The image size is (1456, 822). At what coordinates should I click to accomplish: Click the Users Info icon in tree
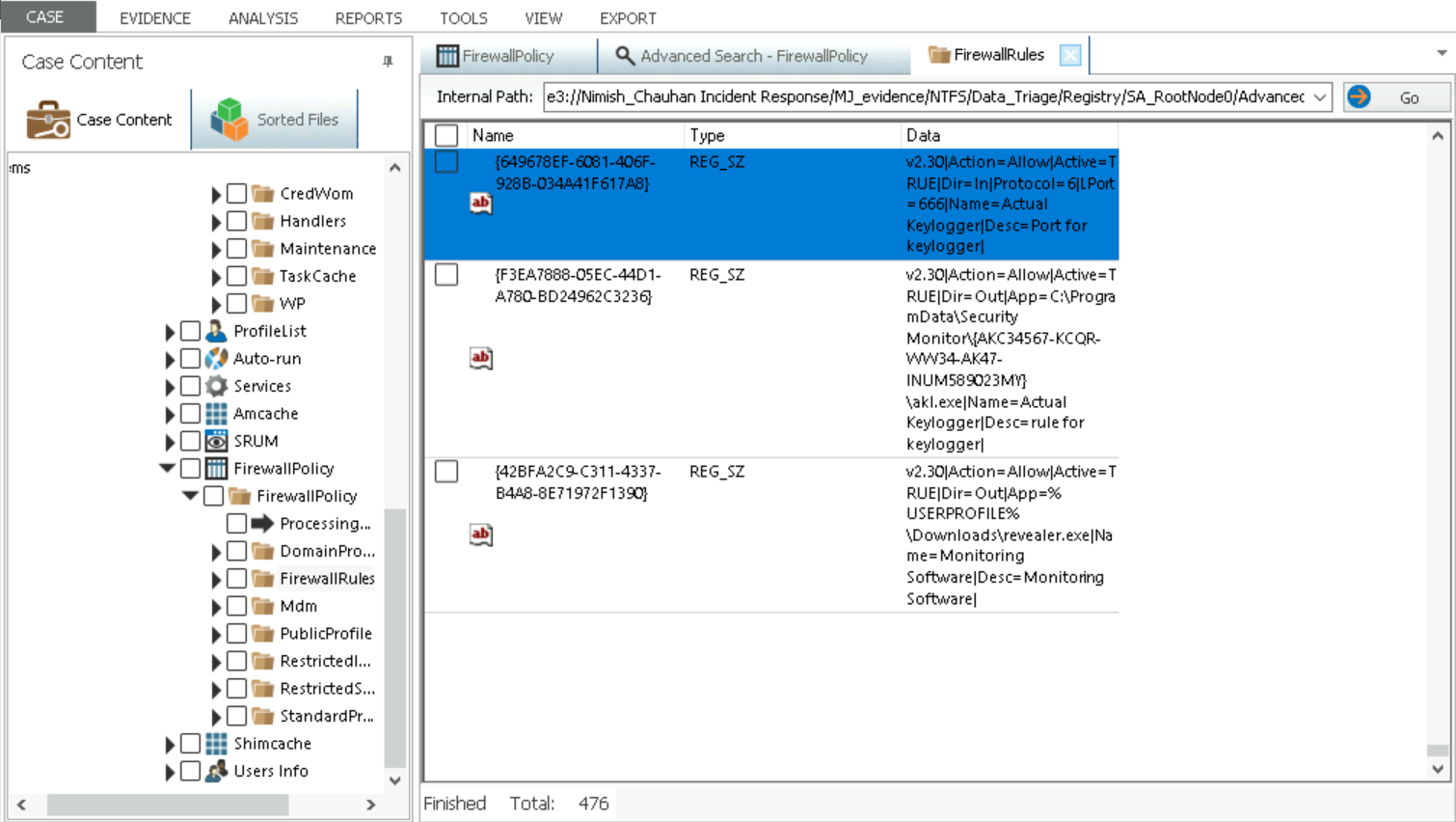pos(216,771)
